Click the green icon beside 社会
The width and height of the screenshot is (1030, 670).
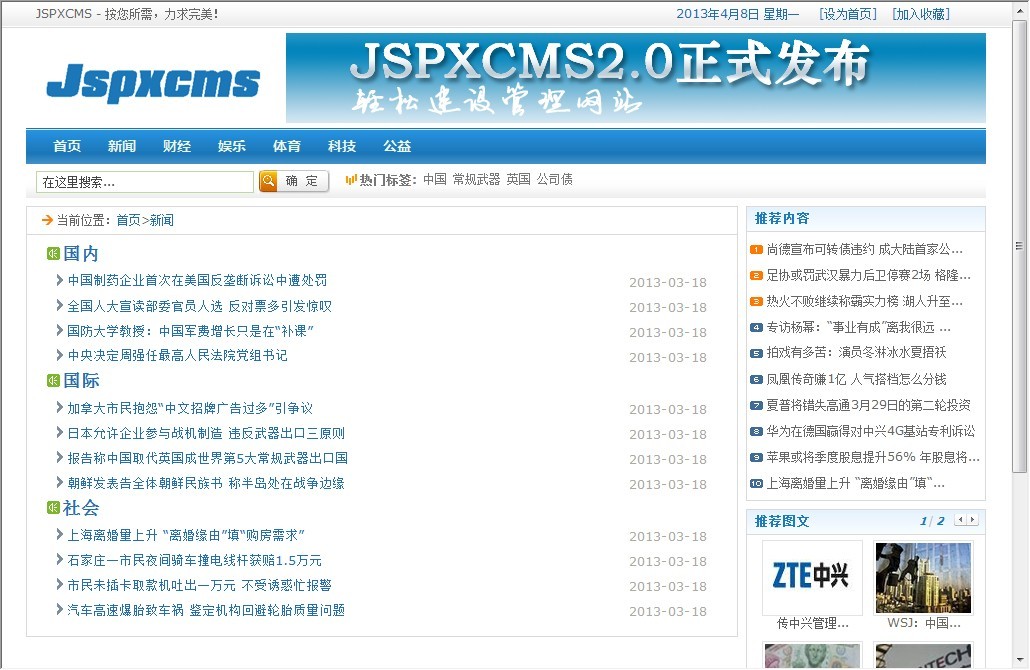(x=53, y=508)
